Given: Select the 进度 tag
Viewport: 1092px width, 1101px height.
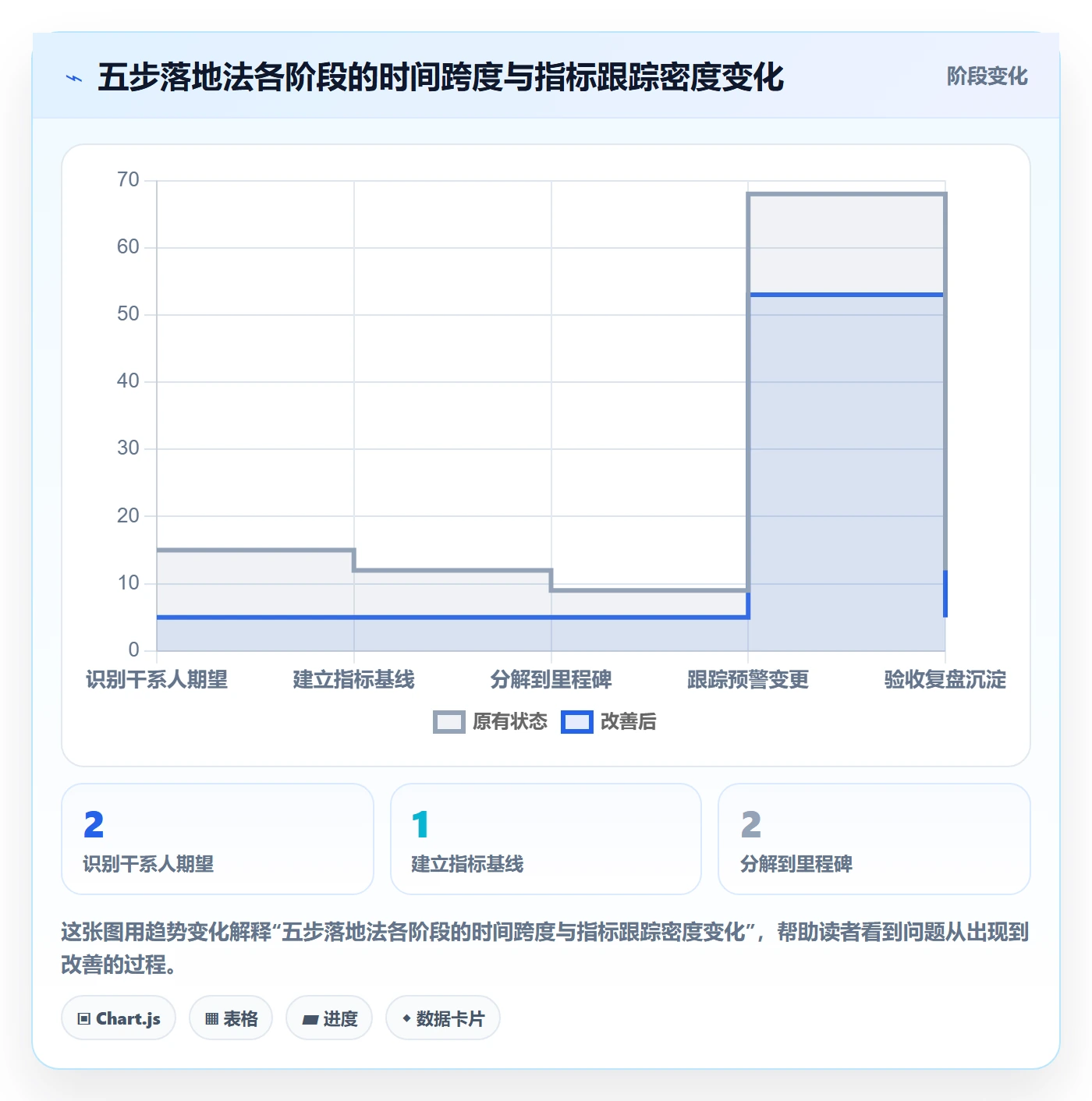Looking at the screenshot, I should pos(329,1018).
